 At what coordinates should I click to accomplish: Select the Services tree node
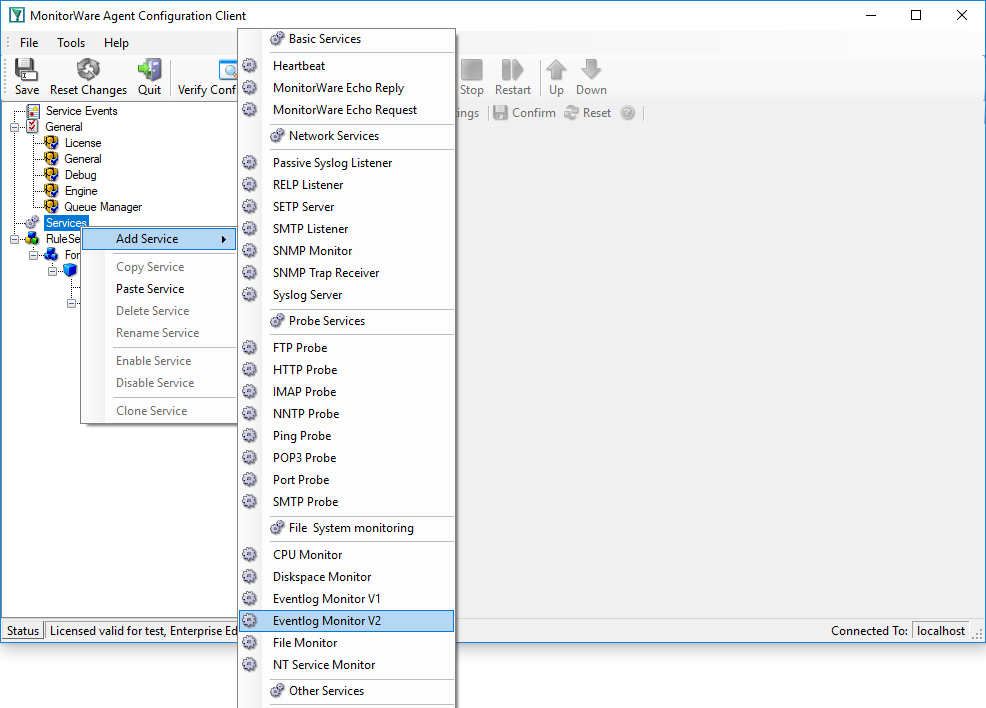(x=66, y=223)
